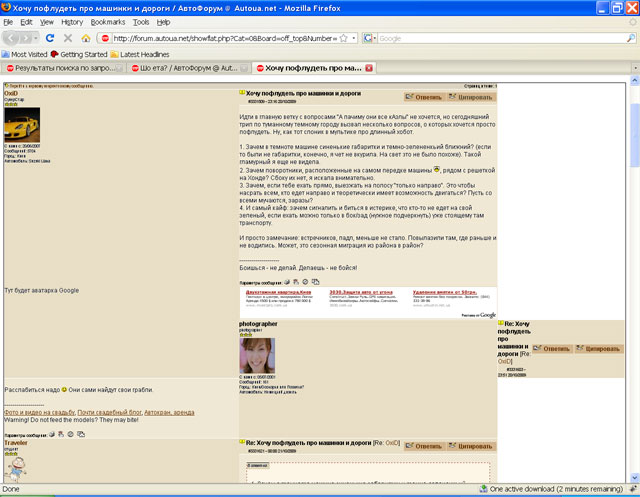This screenshot has height=497, width=640.
Task: Go back with the back arrow button
Action: (11, 38)
